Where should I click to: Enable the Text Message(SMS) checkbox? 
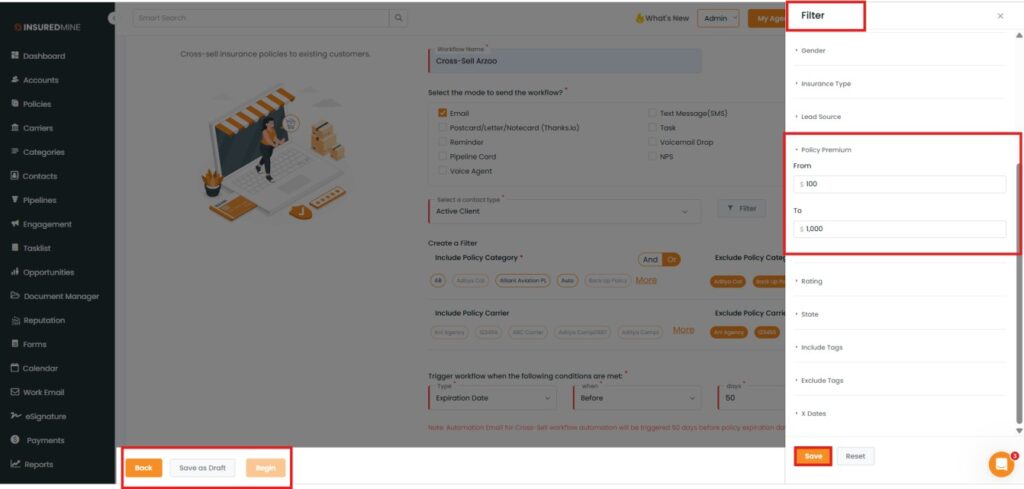652,113
